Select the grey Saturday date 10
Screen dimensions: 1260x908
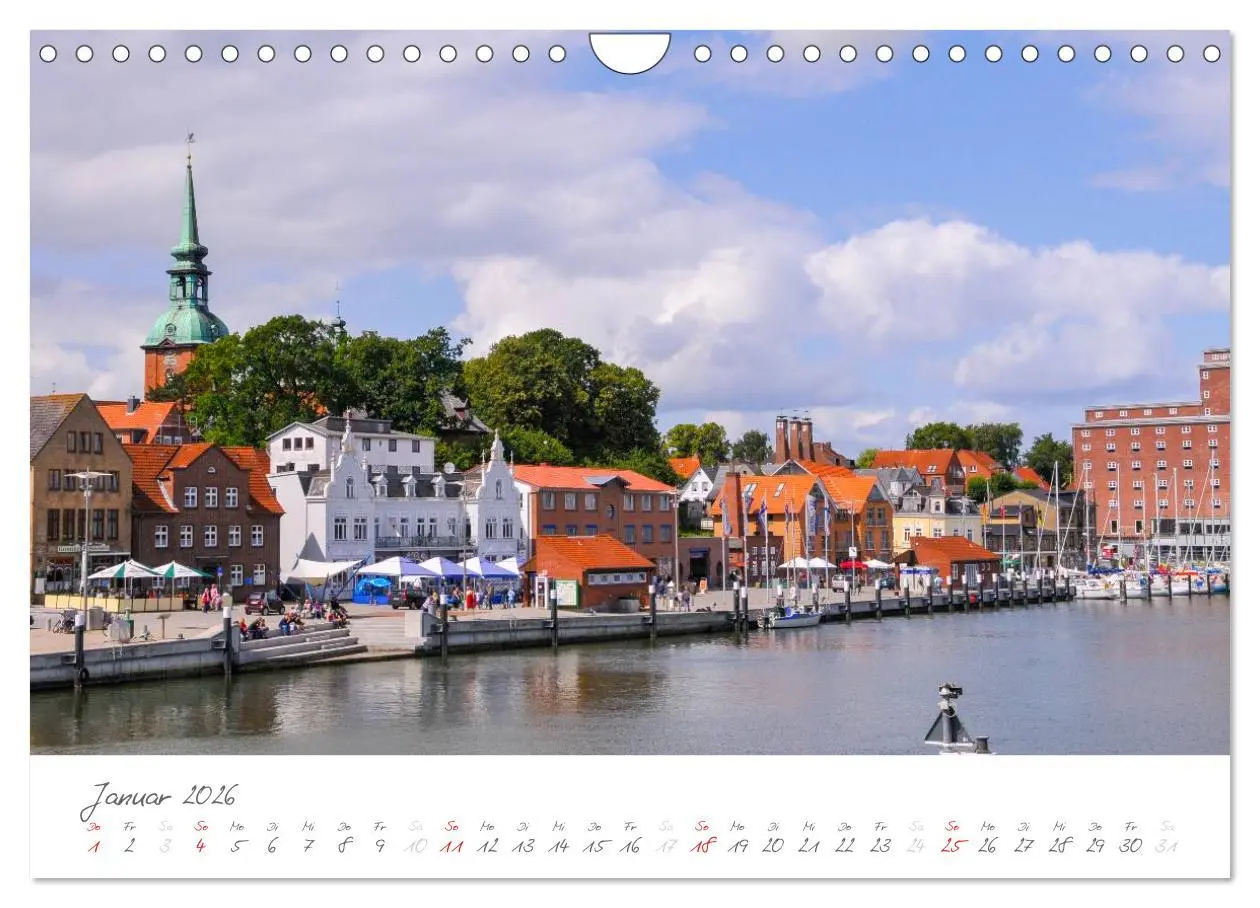click(x=416, y=846)
